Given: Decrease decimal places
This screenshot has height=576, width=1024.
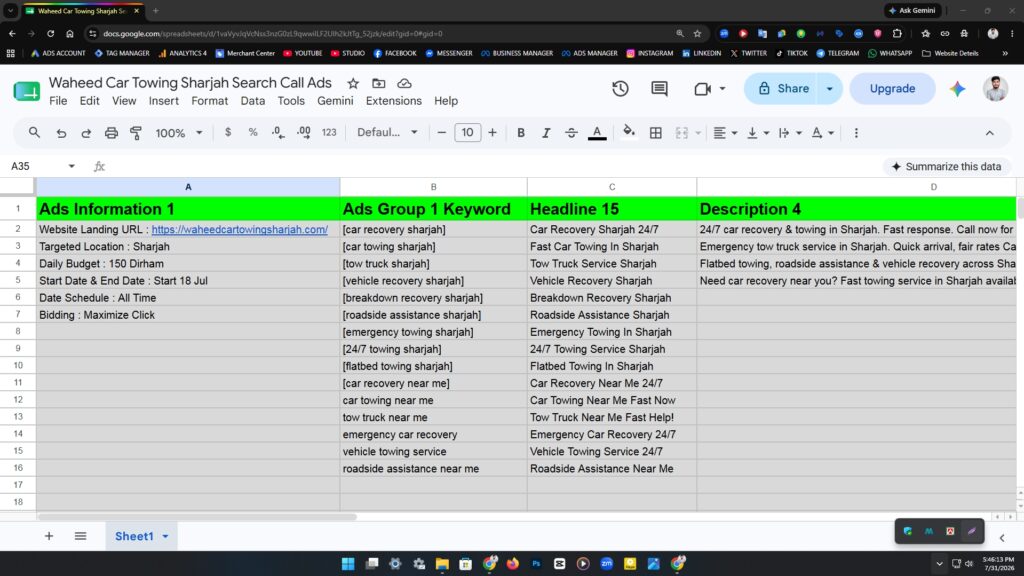Looking at the screenshot, I should coord(278,133).
